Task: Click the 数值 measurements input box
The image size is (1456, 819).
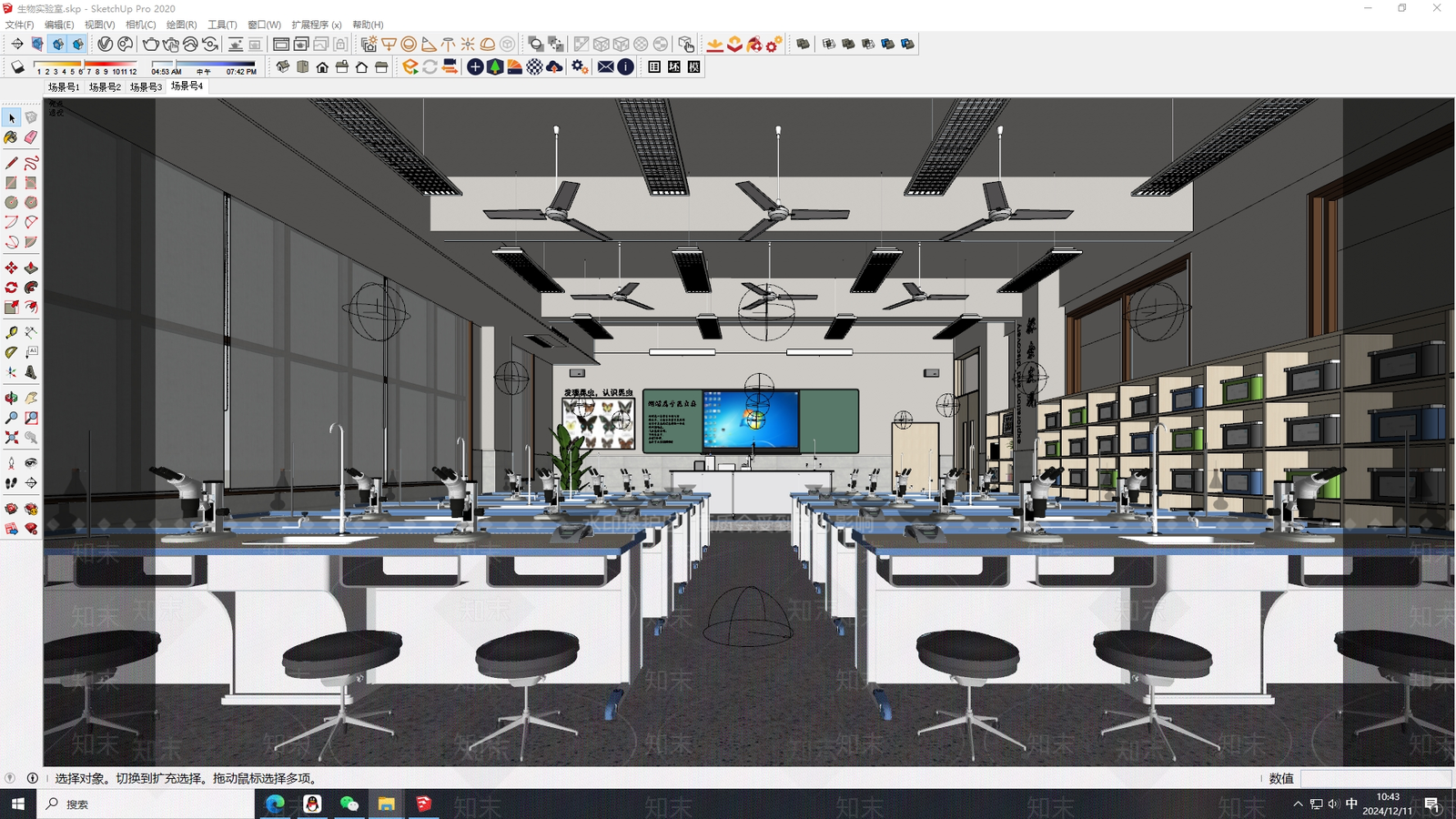Action: pos(1375,778)
